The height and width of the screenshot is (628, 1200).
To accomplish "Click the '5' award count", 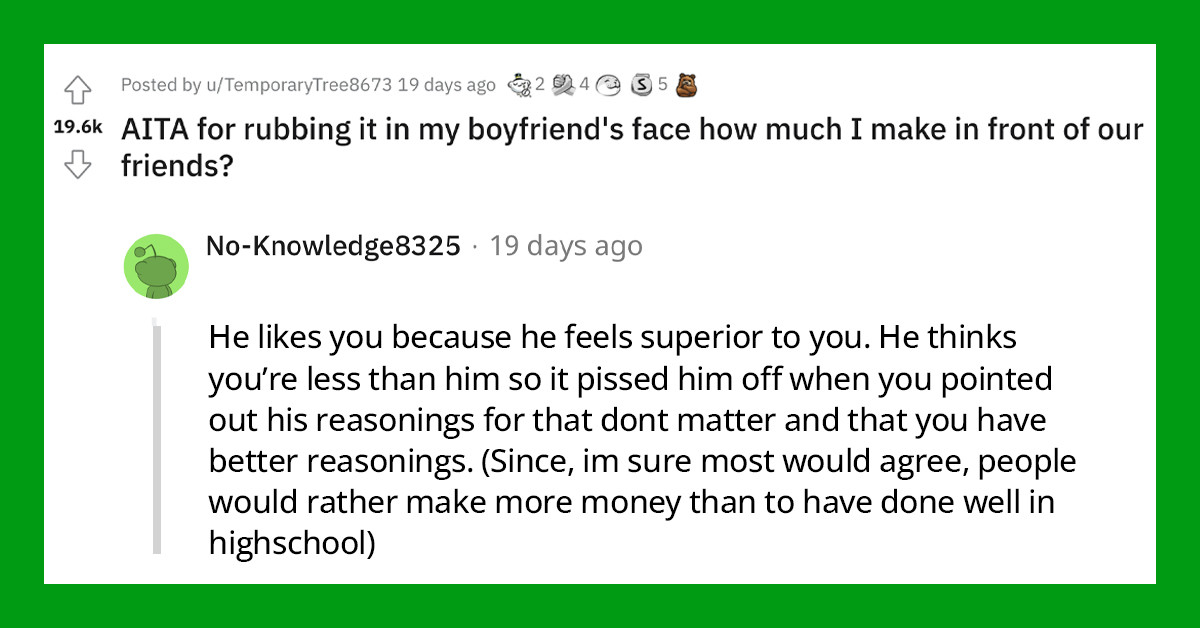I will (x=660, y=85).
